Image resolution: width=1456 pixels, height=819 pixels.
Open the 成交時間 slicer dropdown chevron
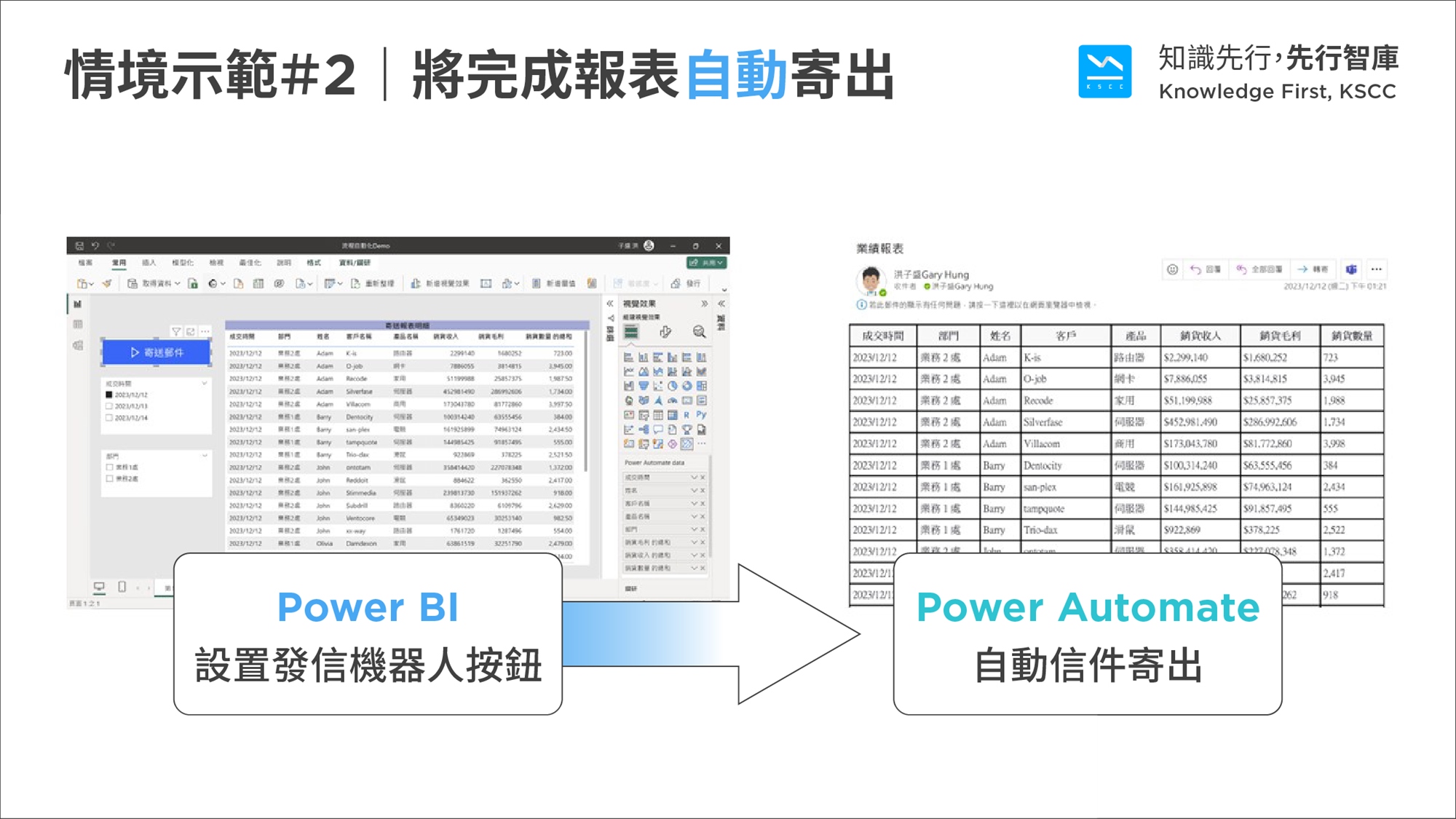pyautogui.click(x=205, y=383)
